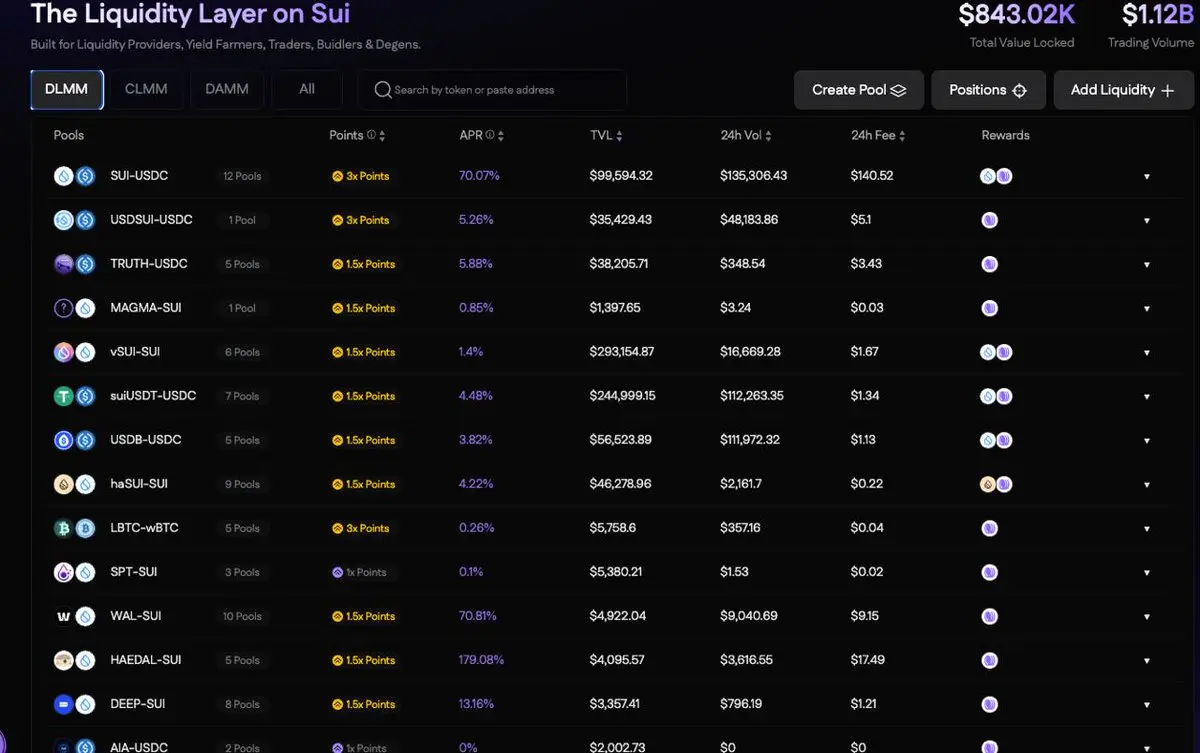Switch to the All pools tab
Image resolution: width=1200 pixels, height=753 pixels.
point(307,89)
